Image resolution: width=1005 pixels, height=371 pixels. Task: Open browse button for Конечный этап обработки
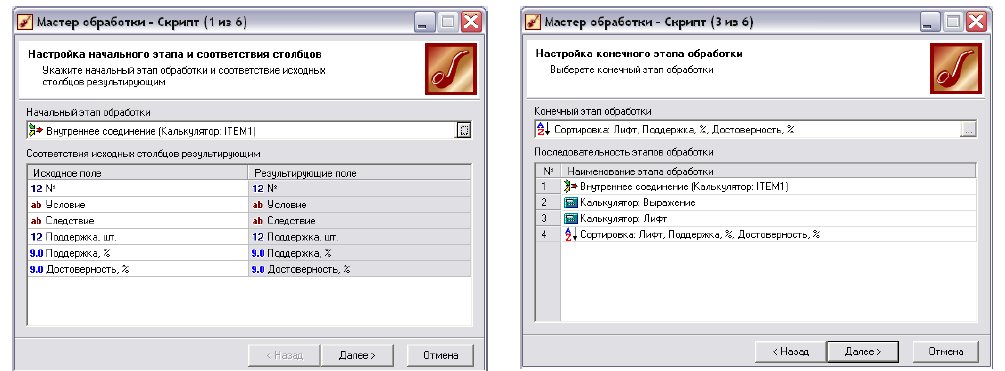point(969,129)
